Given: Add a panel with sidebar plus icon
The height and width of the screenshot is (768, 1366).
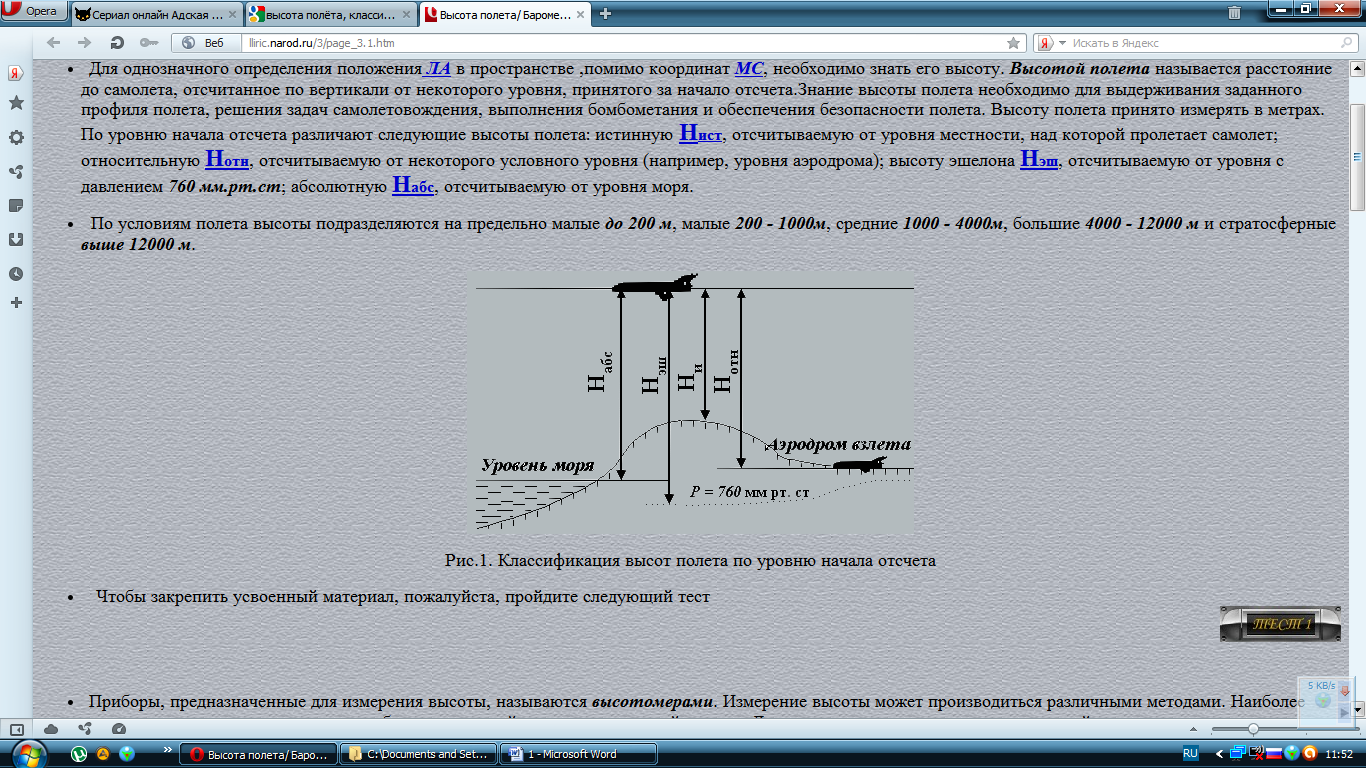Looking at the screenshot, I should (16, 302).
